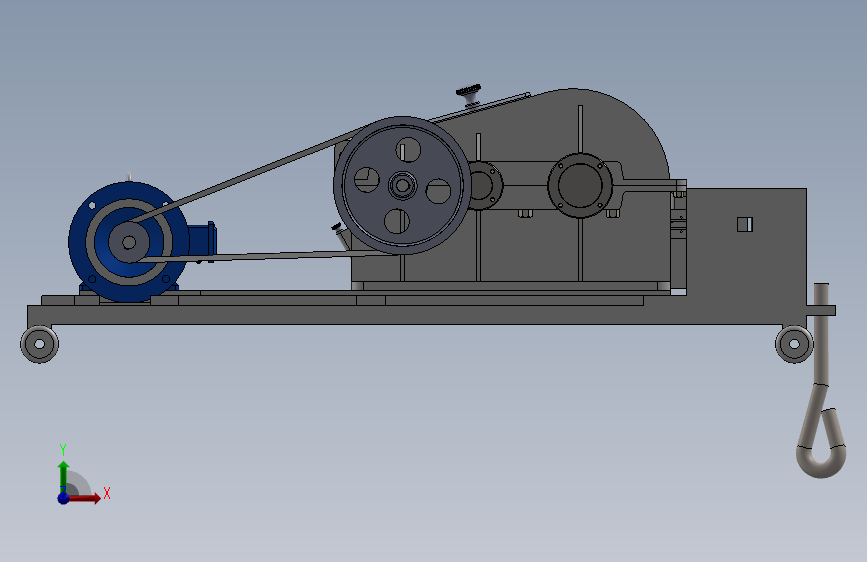Click the black knob on top of the housing
The height and width of the screenshot is (562, 867).
[x=469, y=95]
